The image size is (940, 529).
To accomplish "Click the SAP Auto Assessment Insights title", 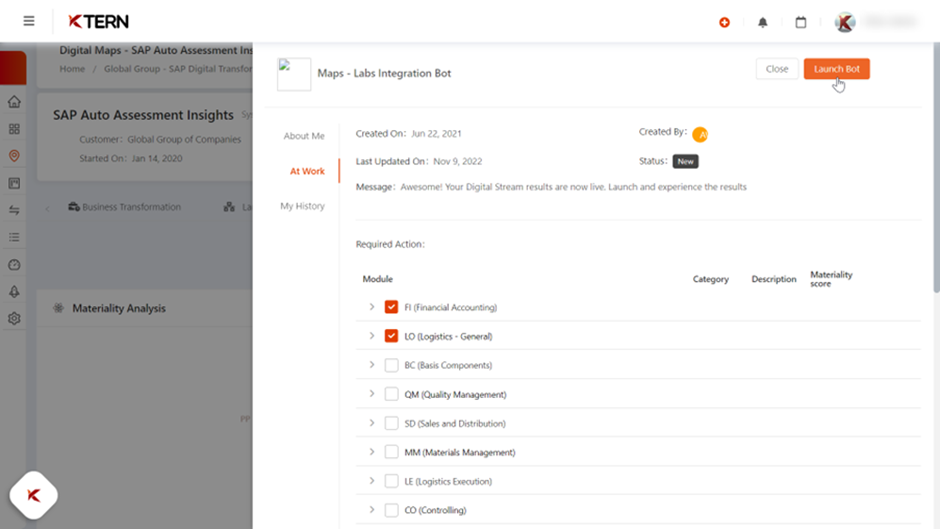I will [143, 115].
